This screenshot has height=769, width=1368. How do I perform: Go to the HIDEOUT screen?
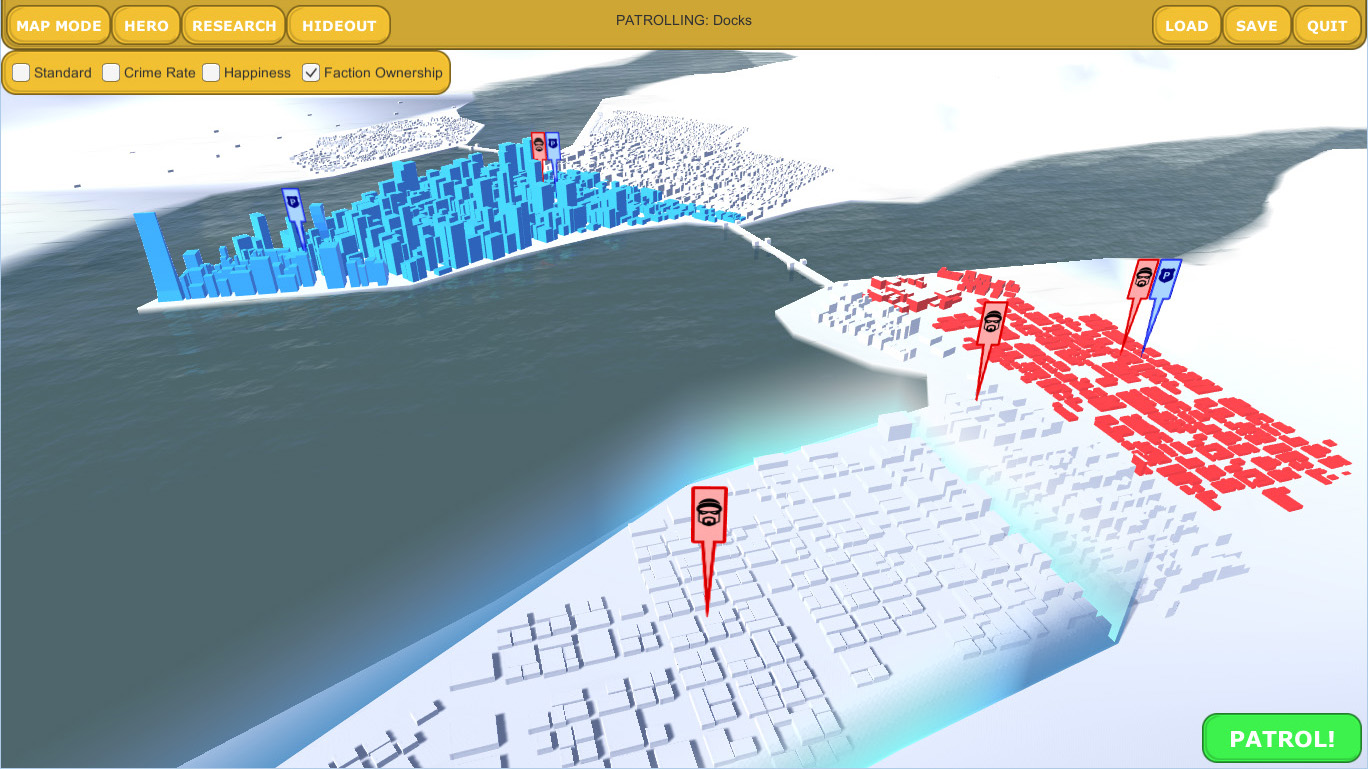[339, 26]
